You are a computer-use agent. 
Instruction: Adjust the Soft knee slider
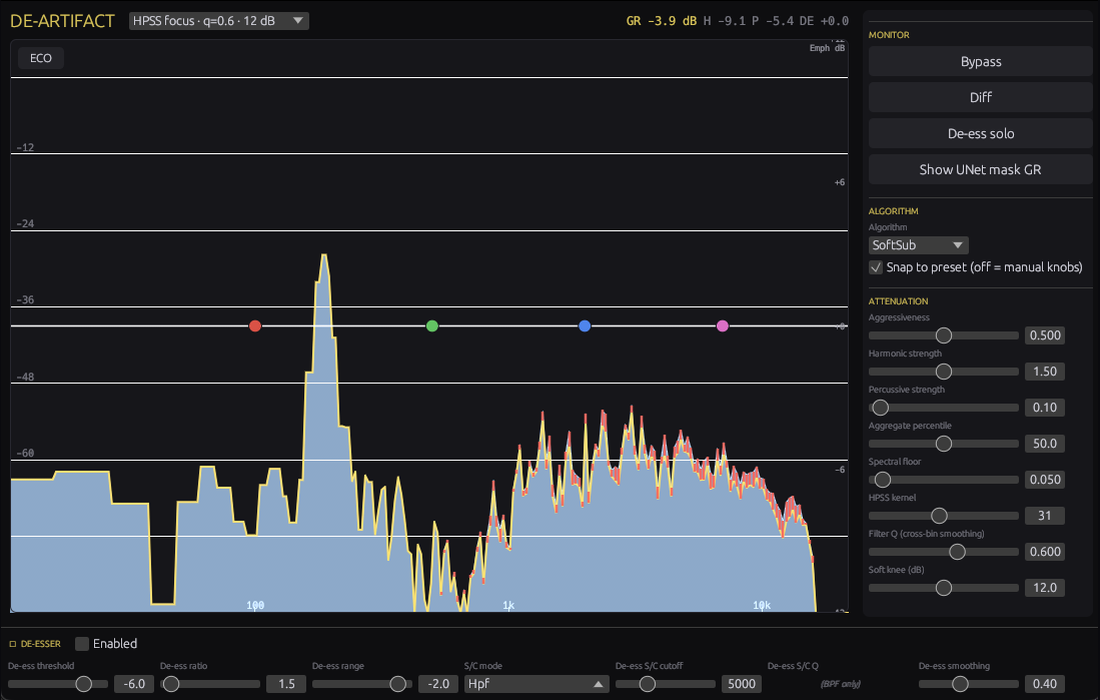point(944,588)
